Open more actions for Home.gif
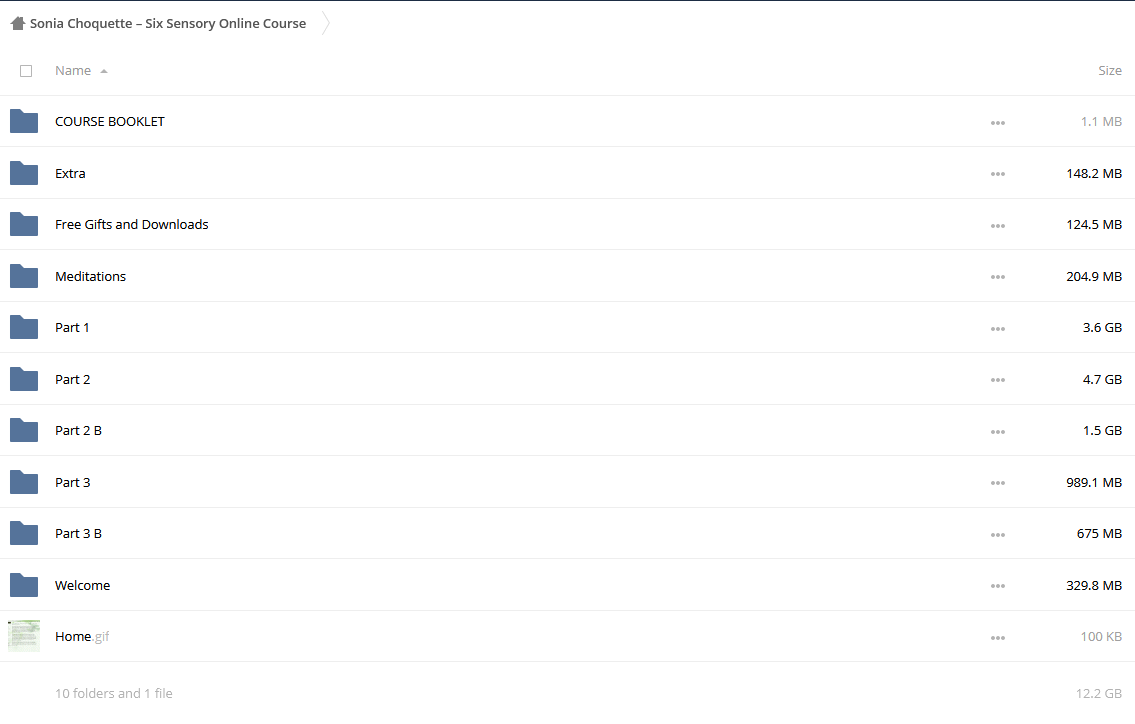 pyautogui.click(x=997, y=638)
